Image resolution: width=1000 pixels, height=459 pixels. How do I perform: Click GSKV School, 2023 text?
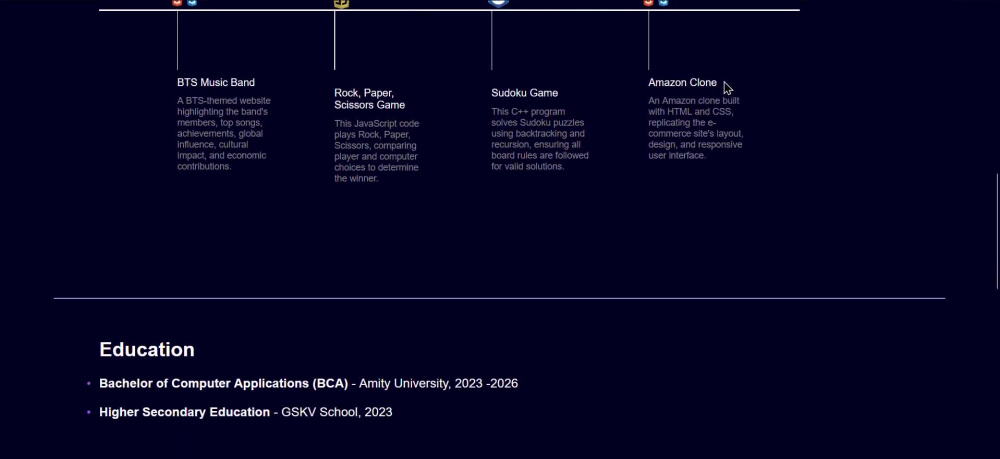pos(337,412)
